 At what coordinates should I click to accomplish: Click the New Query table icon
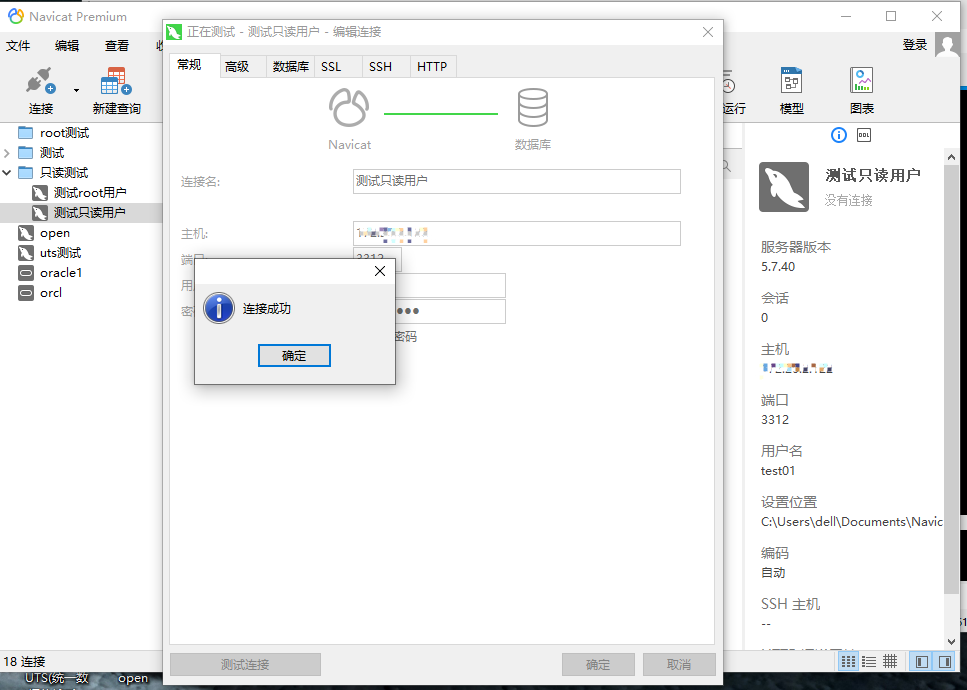tap(116, 81)
